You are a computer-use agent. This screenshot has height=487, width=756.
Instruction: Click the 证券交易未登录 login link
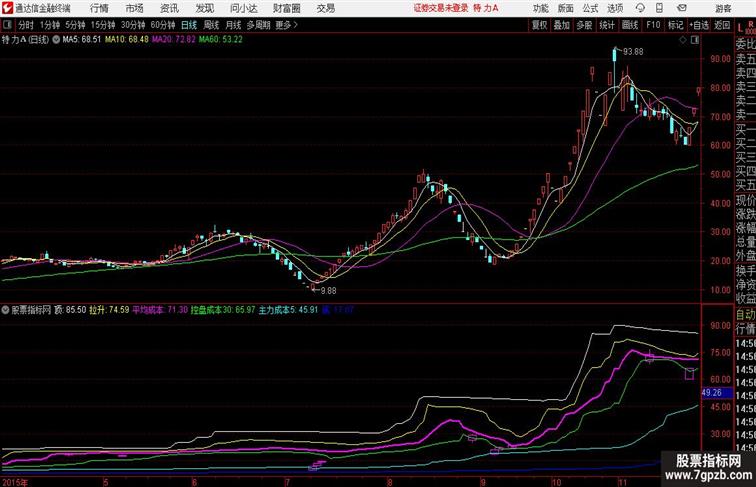tap(441, 8)
